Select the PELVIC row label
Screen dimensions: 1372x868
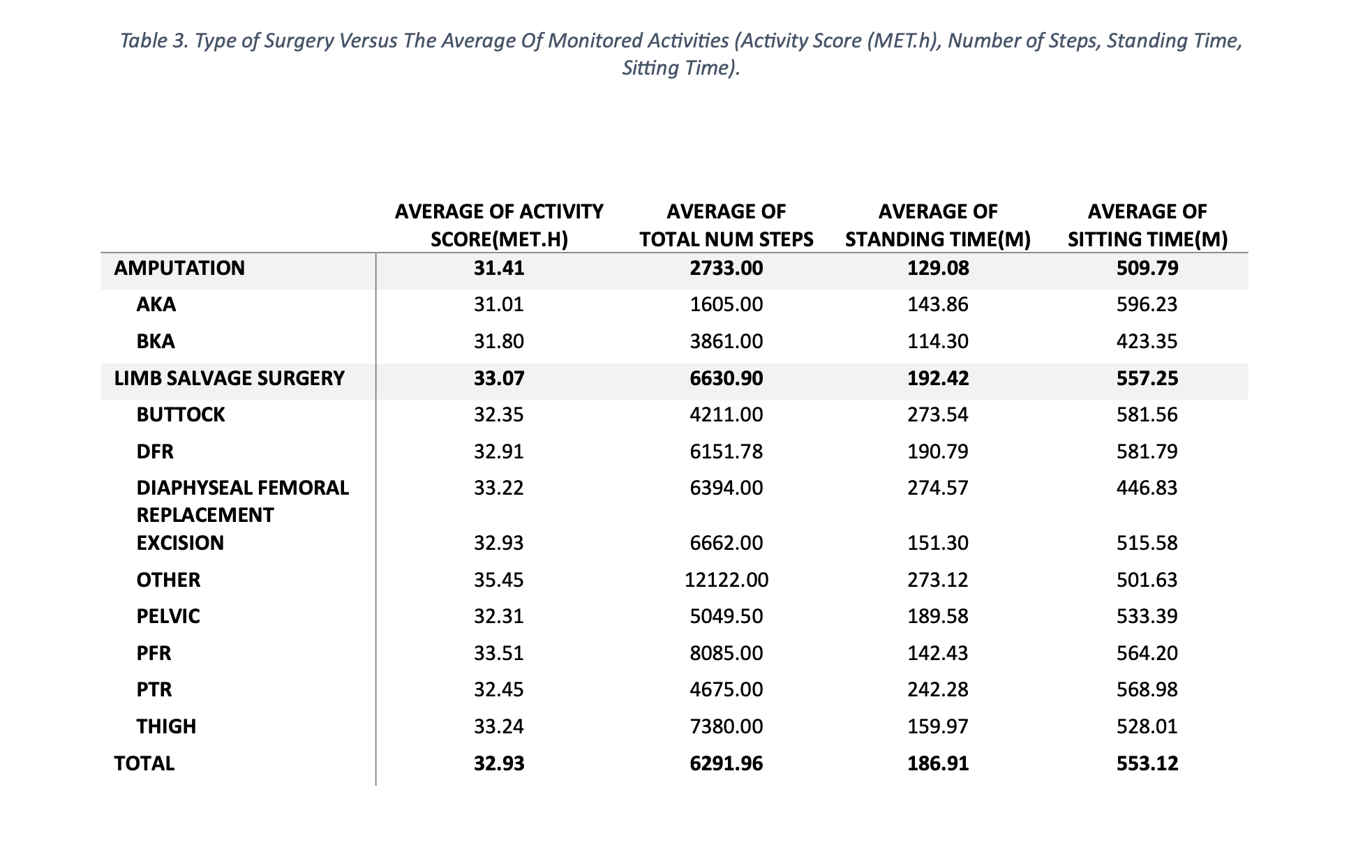(x=168, y=616)
